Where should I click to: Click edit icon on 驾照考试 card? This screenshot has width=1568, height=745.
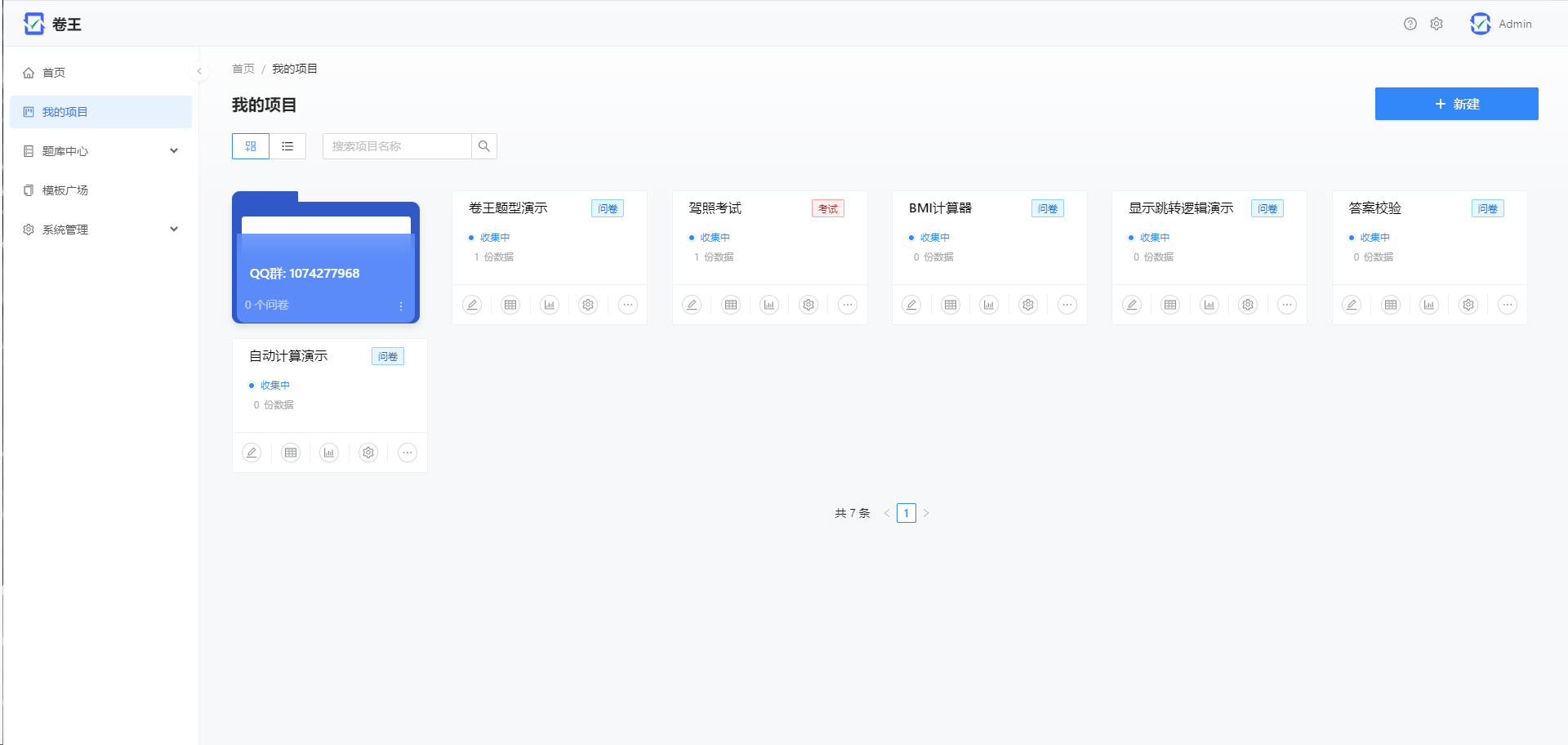pos(692,305)
